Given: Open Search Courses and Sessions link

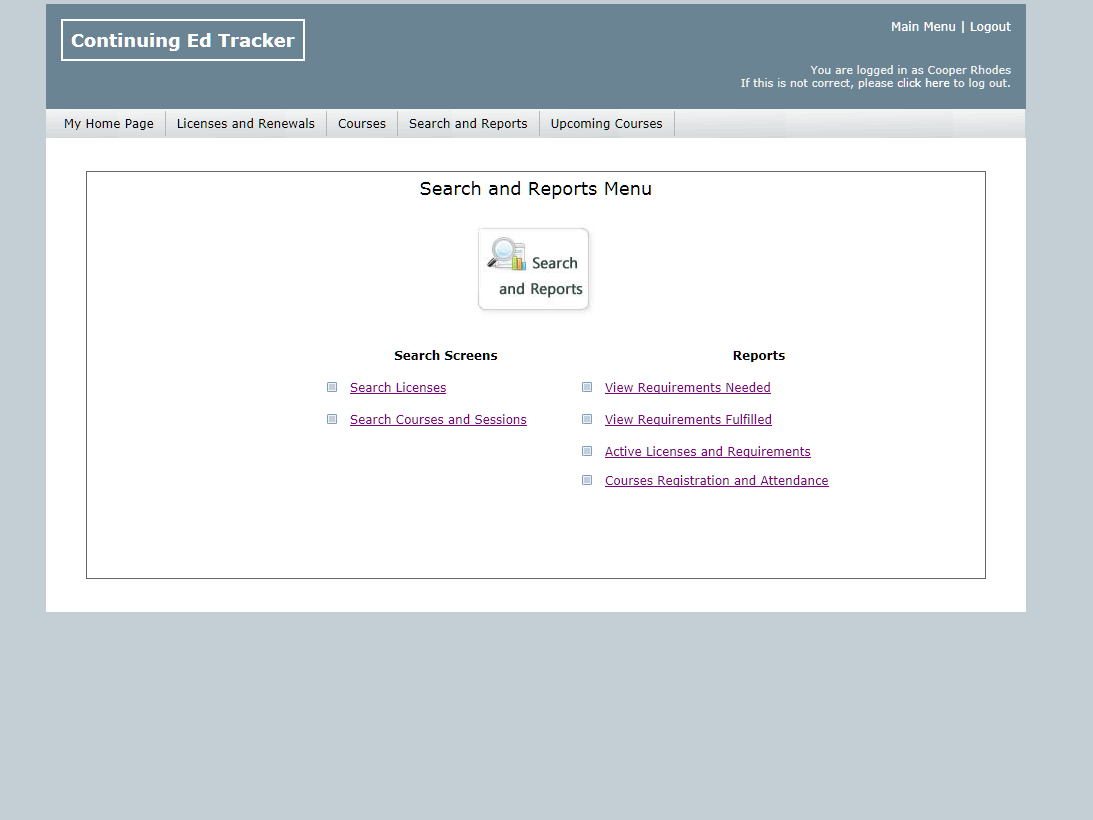Looking at the screenshot, I should tap(438, 420).
